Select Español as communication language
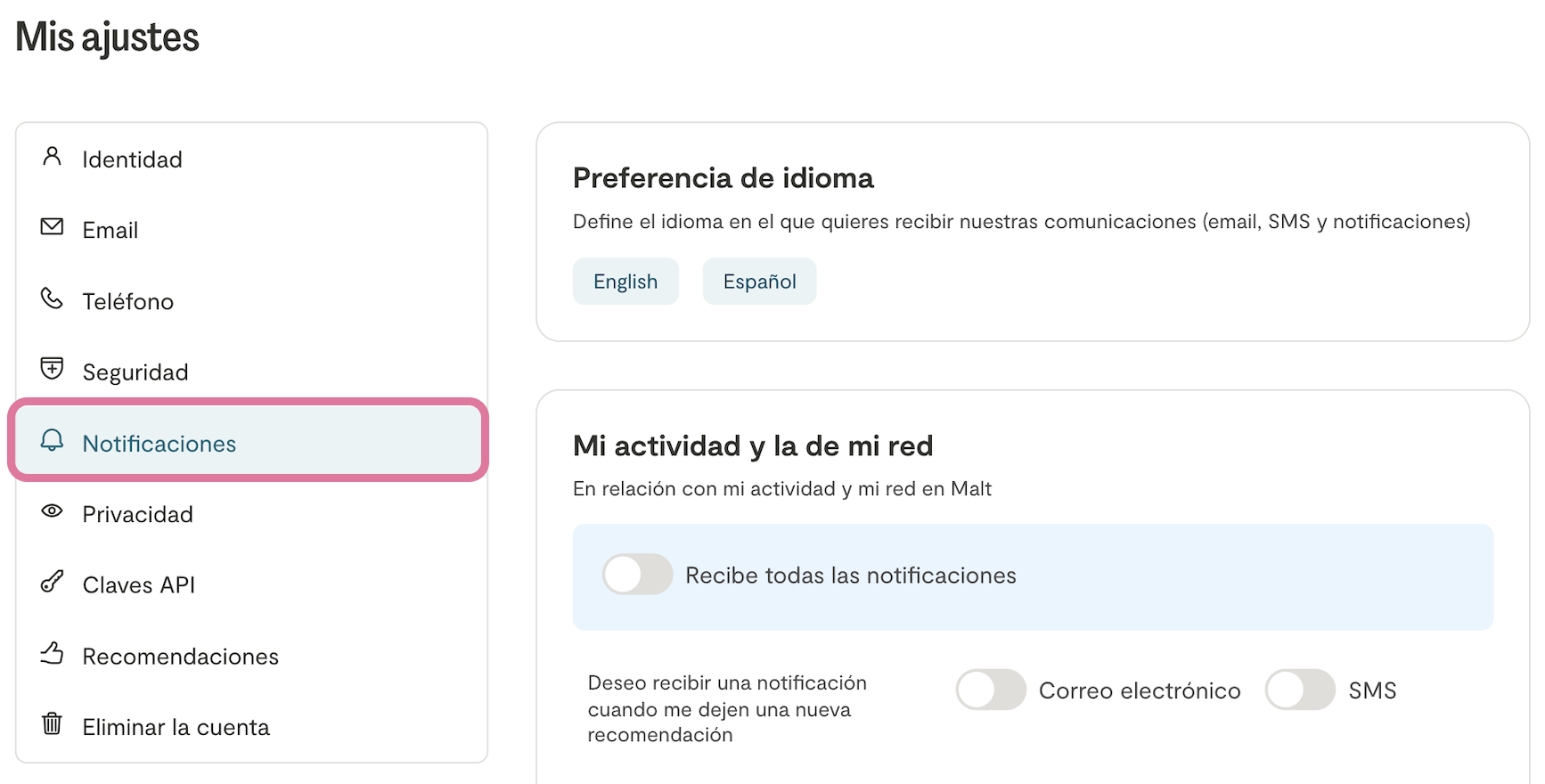1545x784 pixels. tap(759, 282)
